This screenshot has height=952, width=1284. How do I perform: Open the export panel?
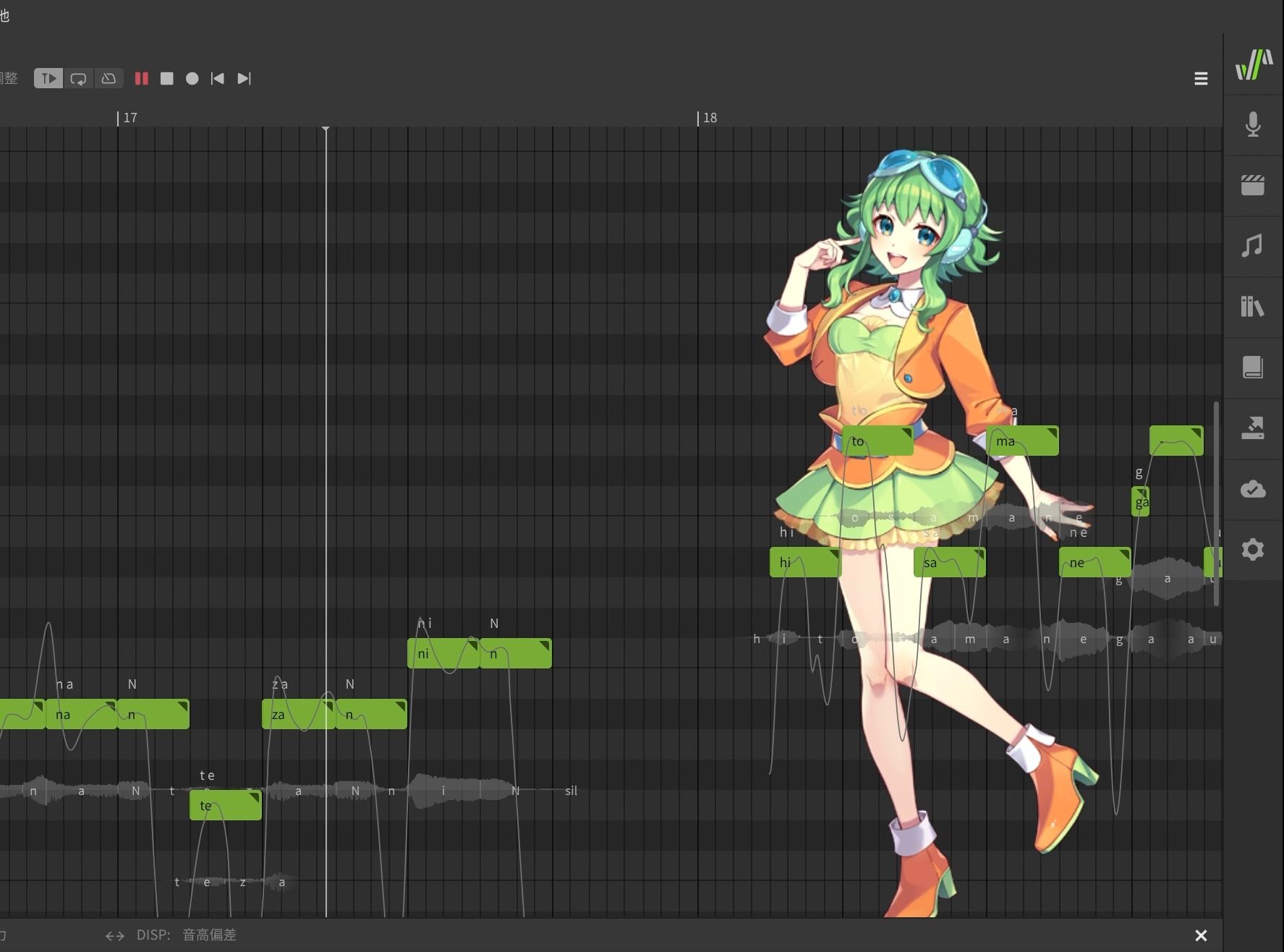1254,428
